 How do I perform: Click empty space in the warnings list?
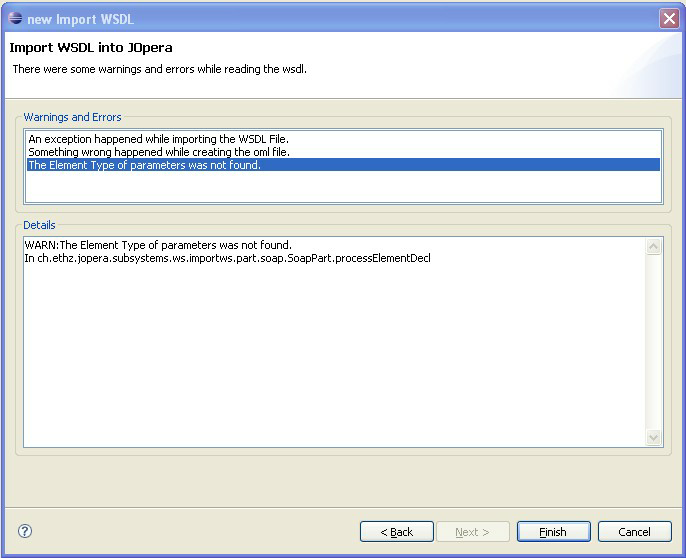[x=343, y=187]
